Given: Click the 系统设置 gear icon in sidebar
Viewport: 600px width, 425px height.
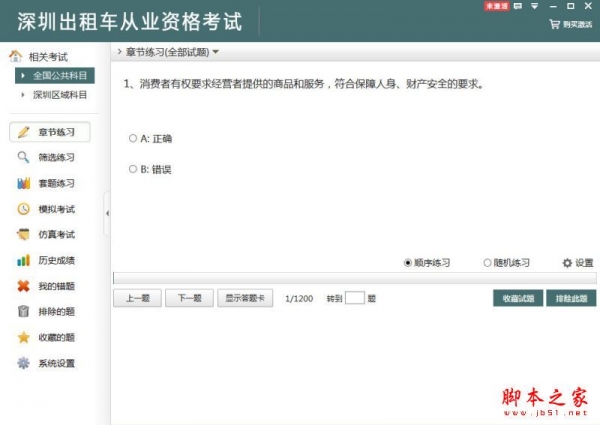Looking at the screenshot, I should click(23, 363).
